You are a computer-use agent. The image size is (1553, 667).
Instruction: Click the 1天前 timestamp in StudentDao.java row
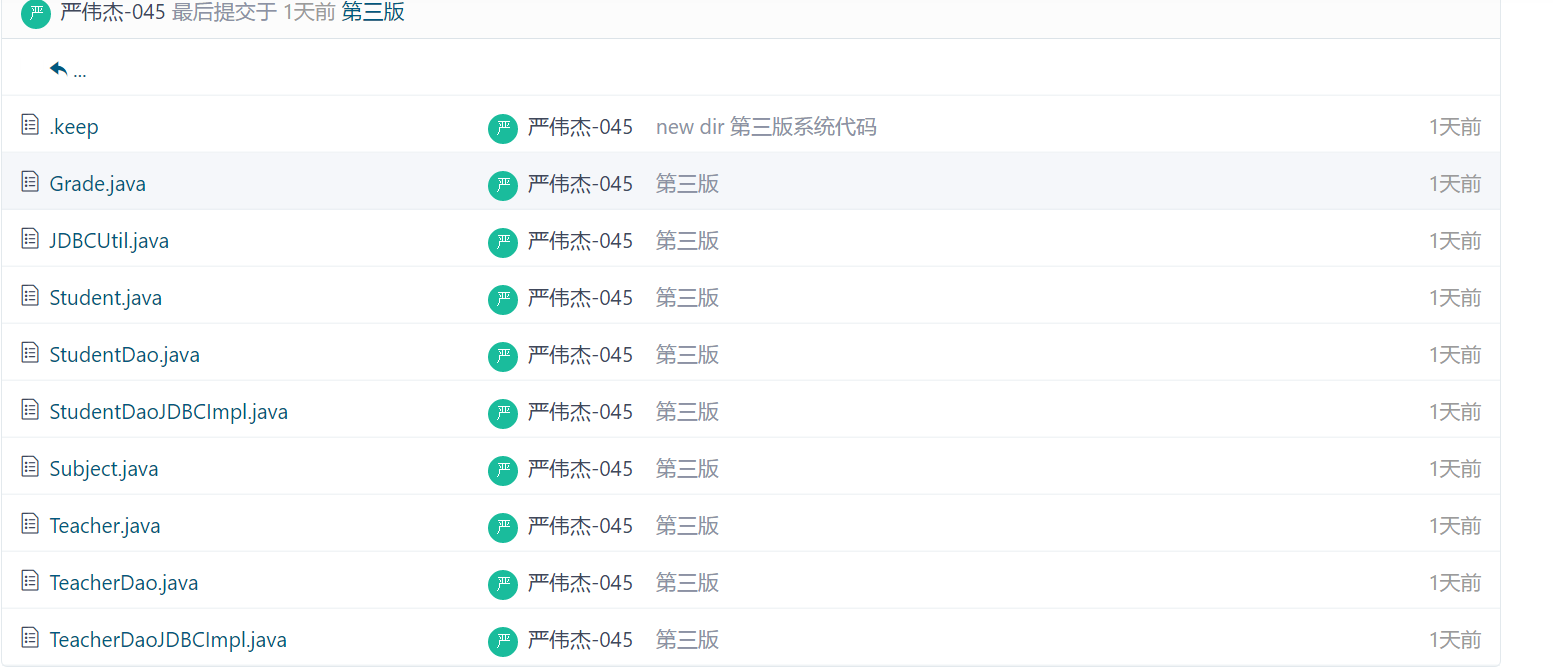[x=1454, y=355]
